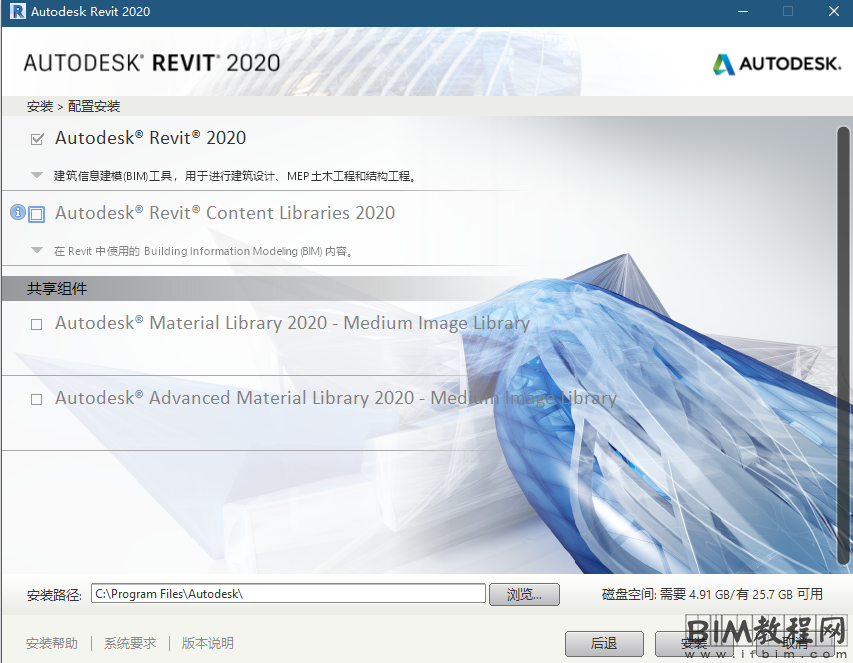Click the Advanced Material Library 2020 title
This screenshot has height=663, width=853.
click(x=336, y=398)
